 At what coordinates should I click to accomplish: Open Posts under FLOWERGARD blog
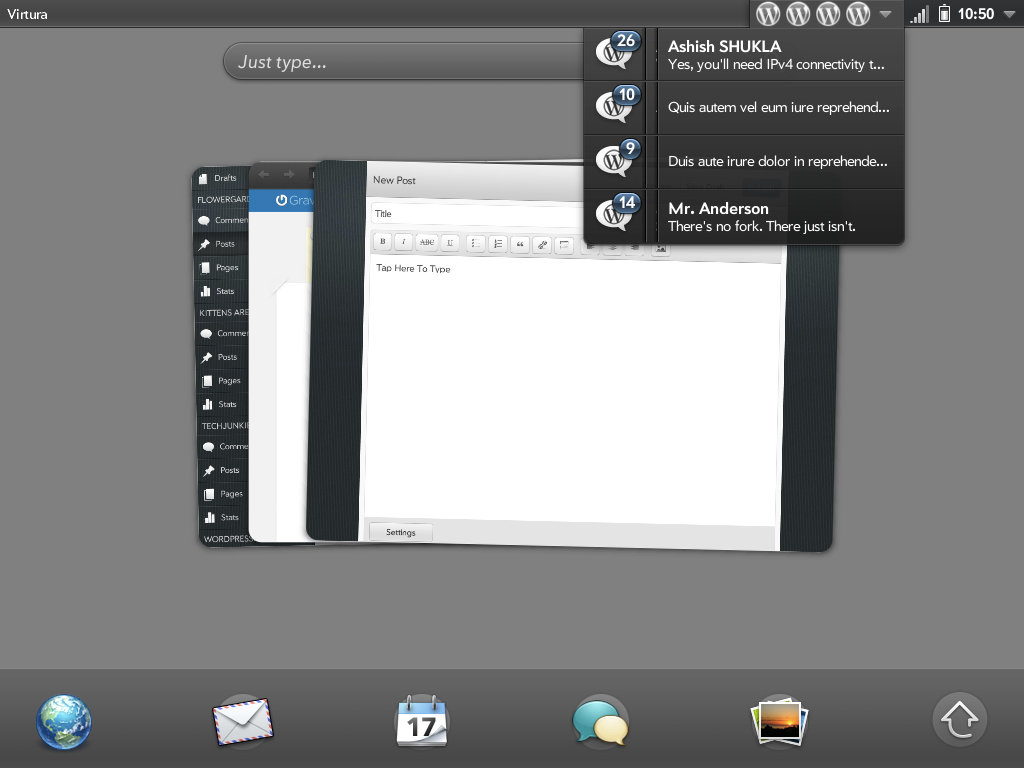[x=223, y=244]
